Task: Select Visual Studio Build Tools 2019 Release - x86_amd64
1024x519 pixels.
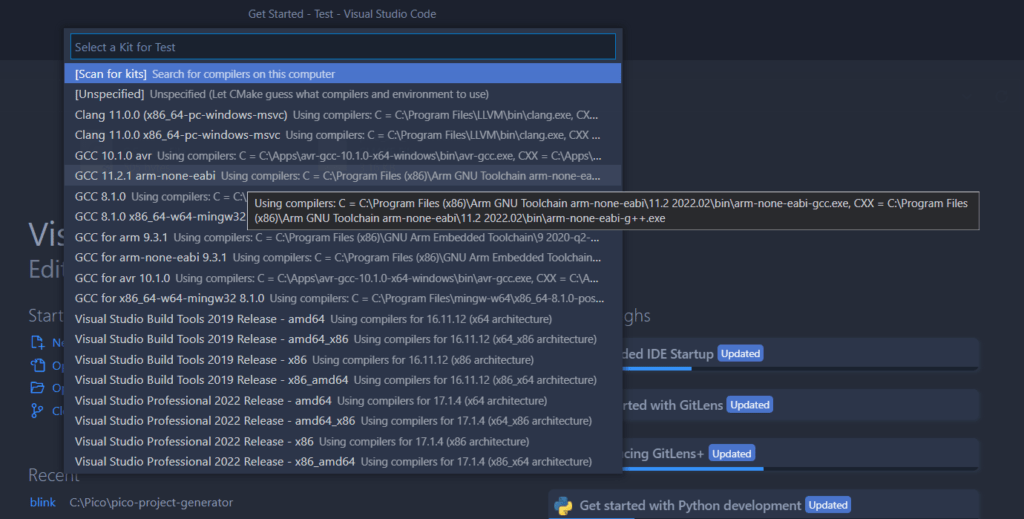Action: tap(342, 380)
